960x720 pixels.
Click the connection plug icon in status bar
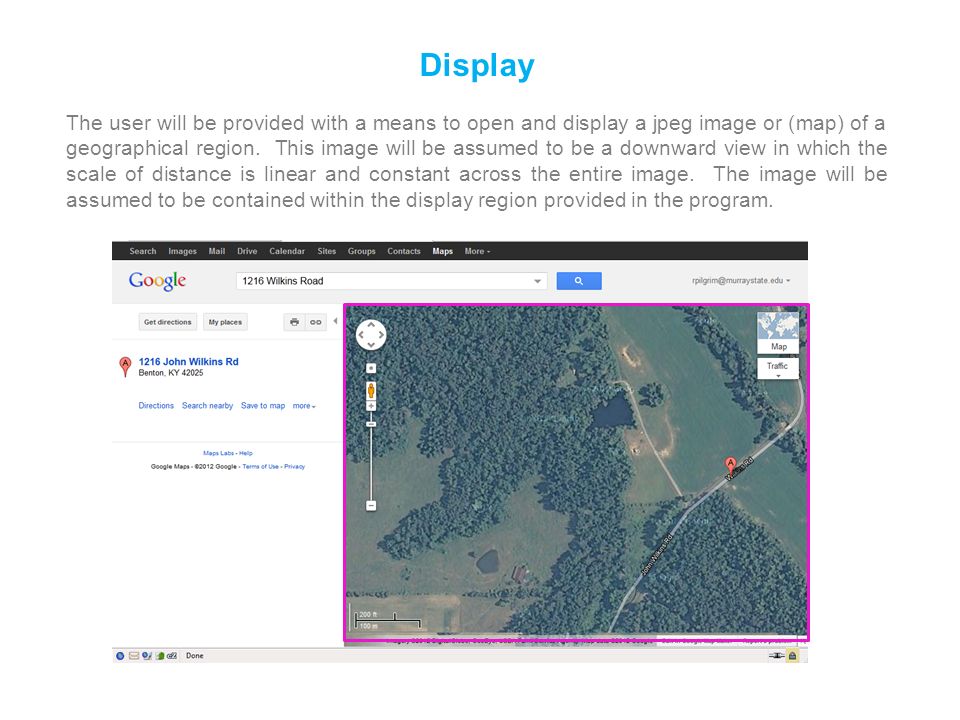(776, 656)
